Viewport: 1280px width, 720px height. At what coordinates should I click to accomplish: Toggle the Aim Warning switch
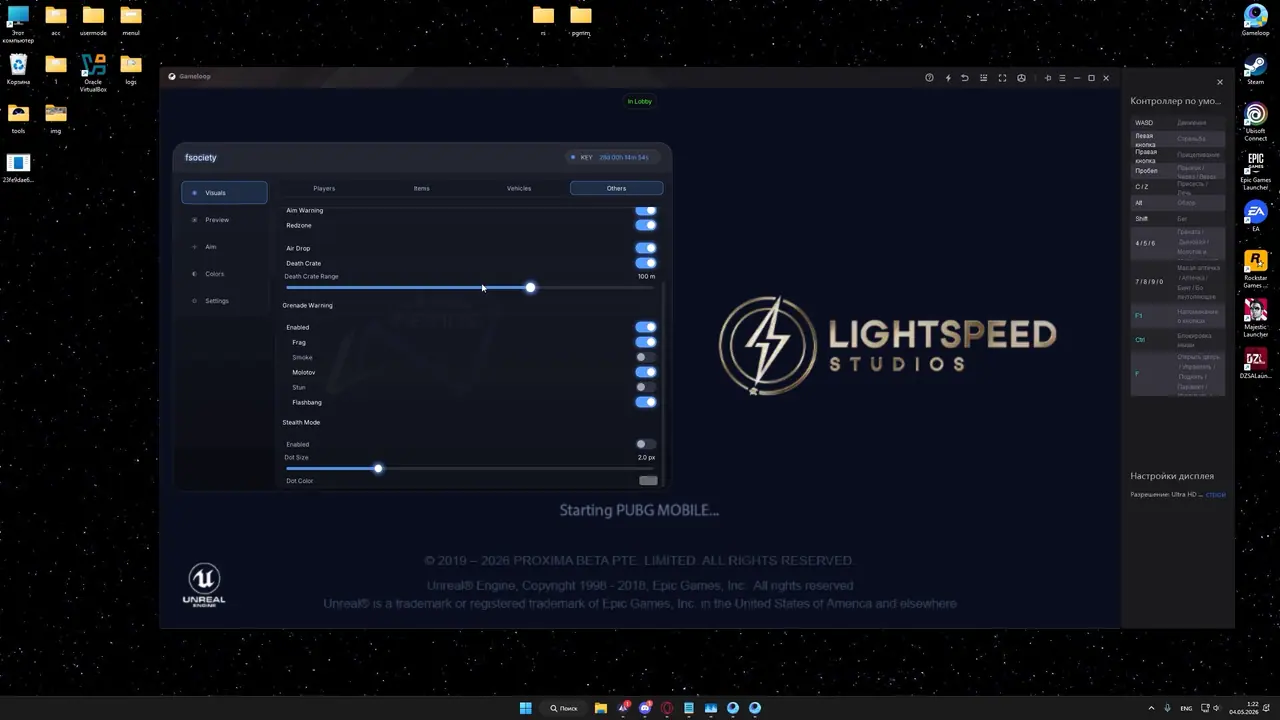tap(646, 211)
